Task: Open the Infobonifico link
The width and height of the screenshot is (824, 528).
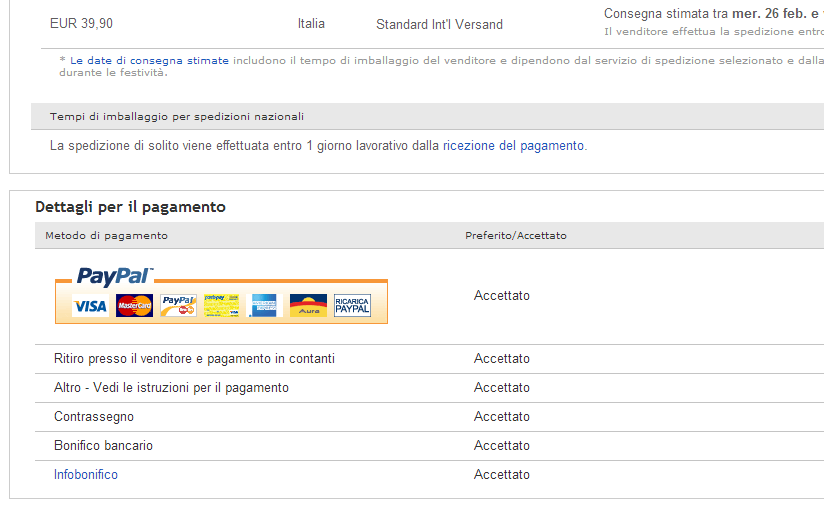Action: [86, 474]
